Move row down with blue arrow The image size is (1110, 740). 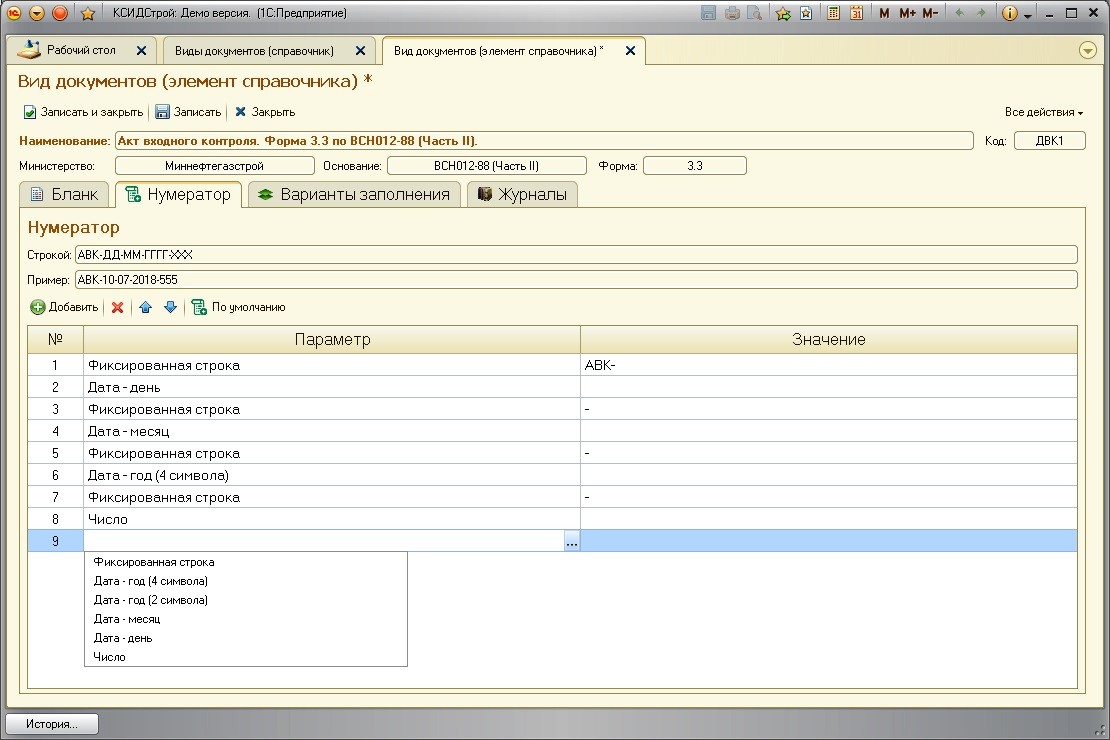(x=170, y=307)
